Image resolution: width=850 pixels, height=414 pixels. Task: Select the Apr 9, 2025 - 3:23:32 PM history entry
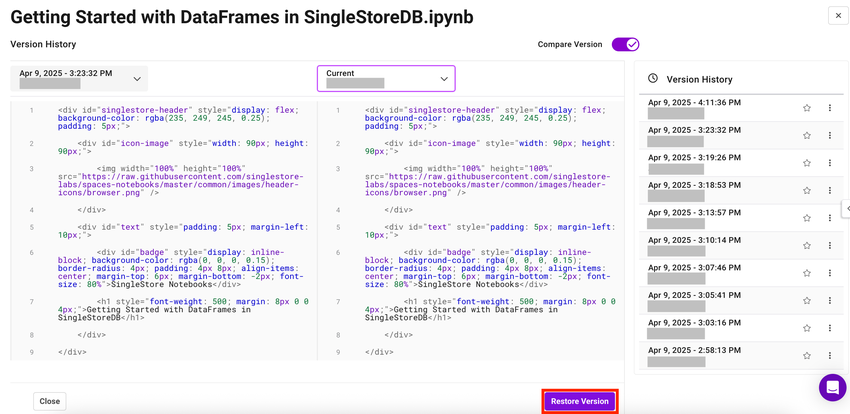click(741, 135)
